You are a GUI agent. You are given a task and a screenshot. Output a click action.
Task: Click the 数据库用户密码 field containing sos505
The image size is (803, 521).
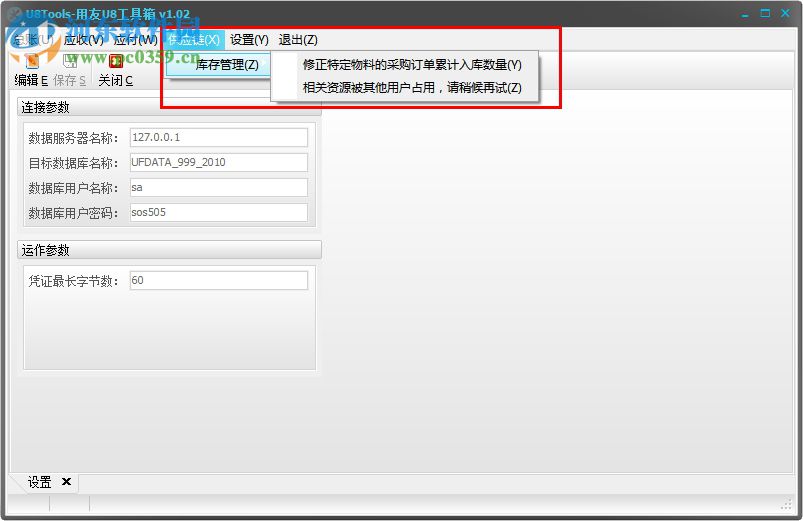pos(219,213)
